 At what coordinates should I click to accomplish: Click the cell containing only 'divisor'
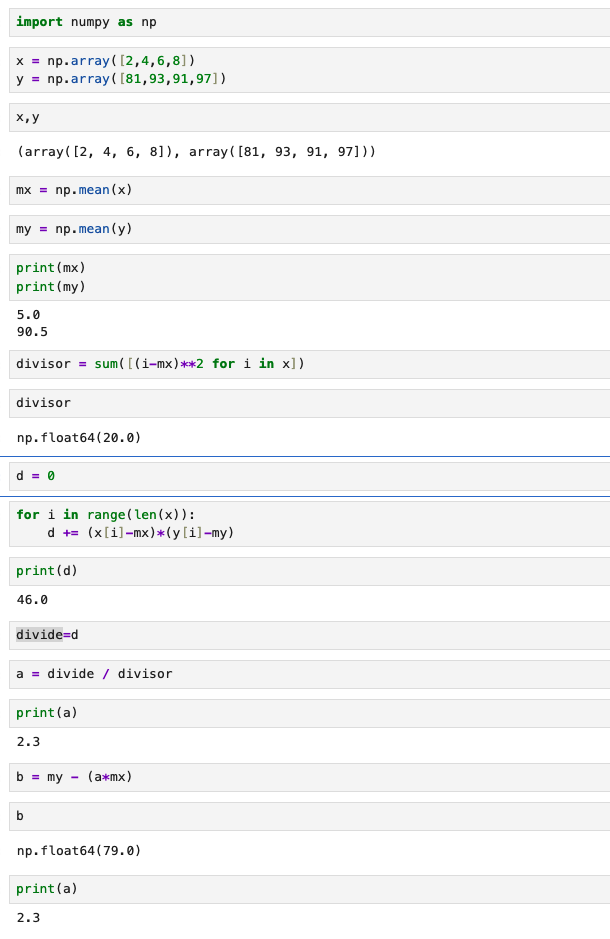coord(309,403)
